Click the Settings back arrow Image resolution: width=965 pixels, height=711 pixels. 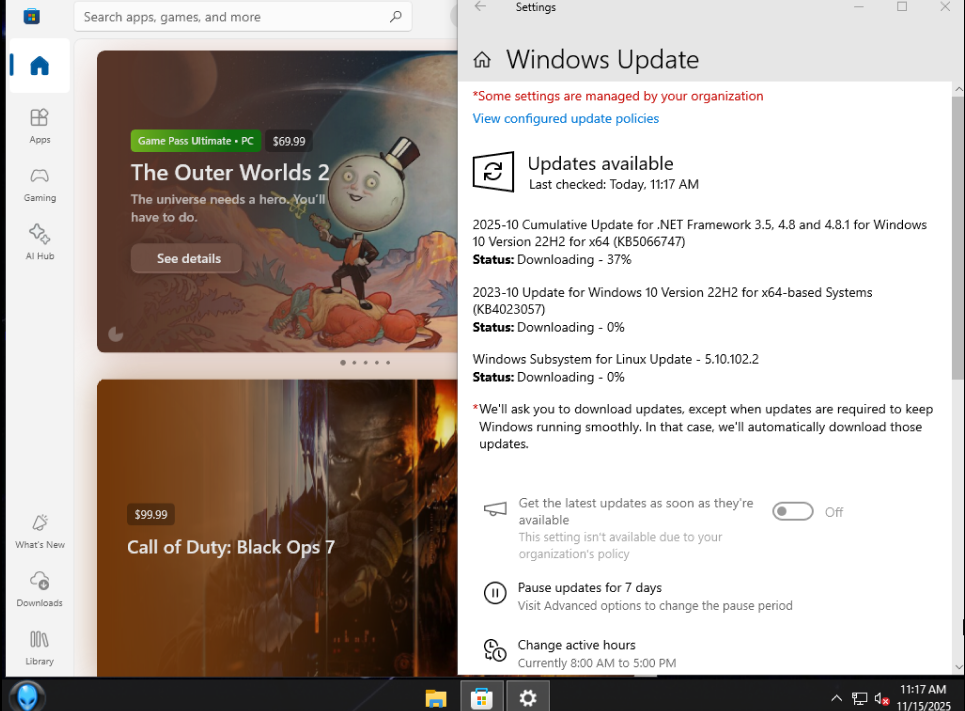pos(481,7)
